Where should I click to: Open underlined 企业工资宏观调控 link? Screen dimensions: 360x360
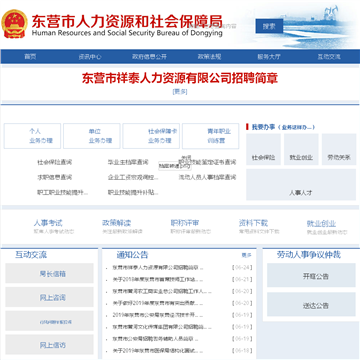point(133,177)
